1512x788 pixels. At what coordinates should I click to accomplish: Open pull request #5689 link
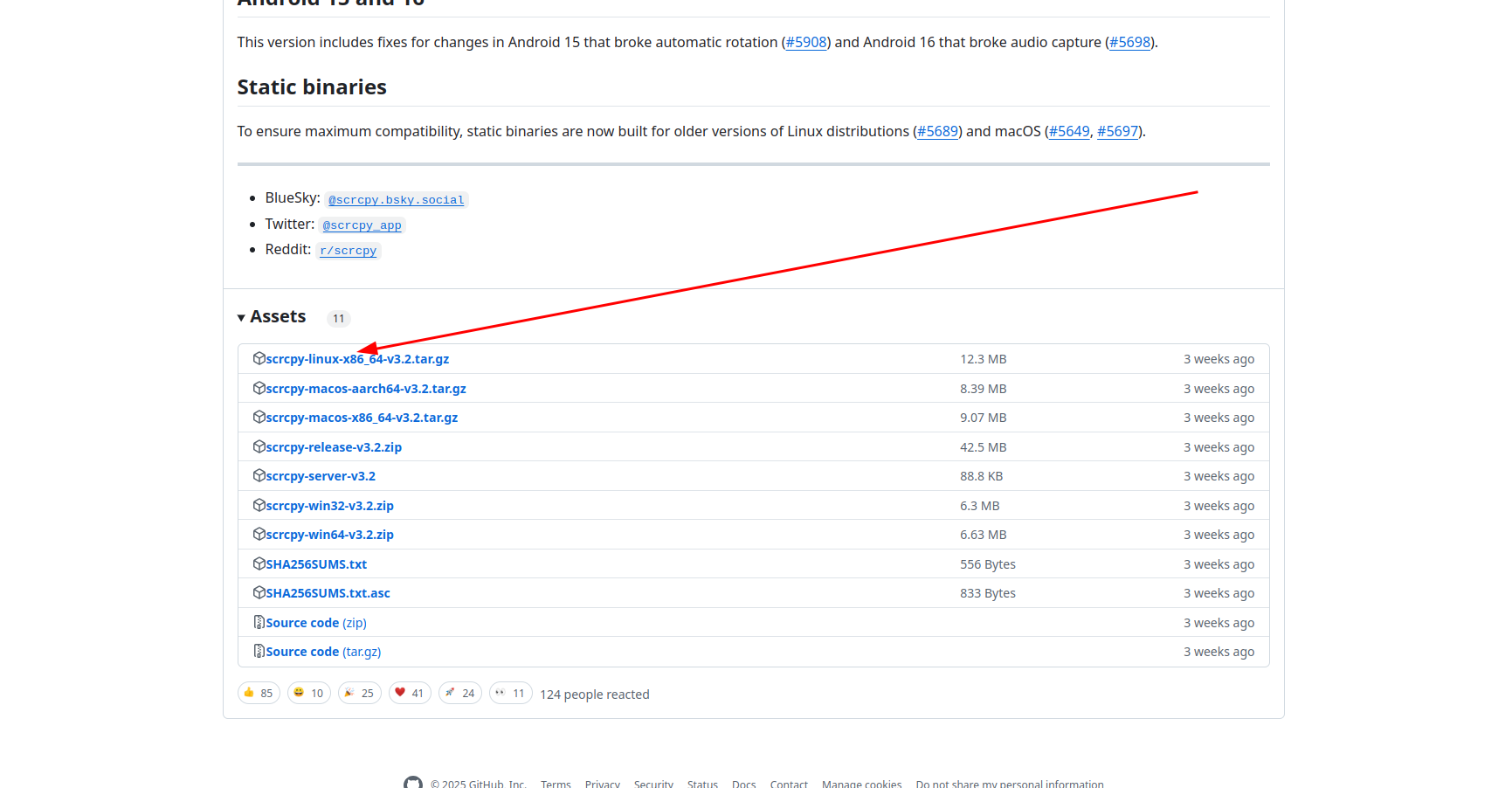click(x=938, y=131)
